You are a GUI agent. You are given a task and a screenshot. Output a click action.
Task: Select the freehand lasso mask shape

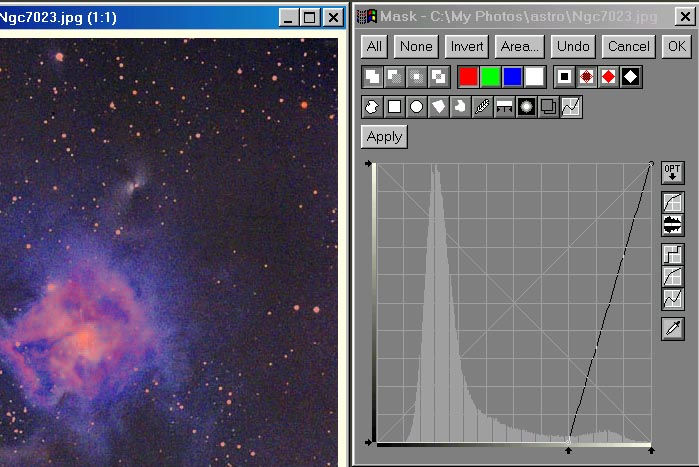372,107
